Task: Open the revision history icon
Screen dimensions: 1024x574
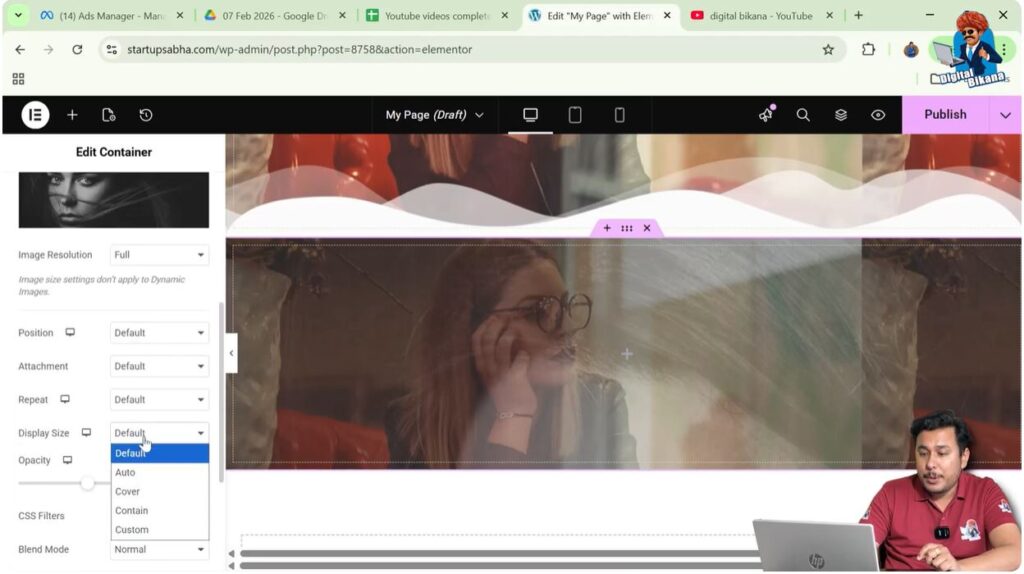Action: tap(146, 115)
